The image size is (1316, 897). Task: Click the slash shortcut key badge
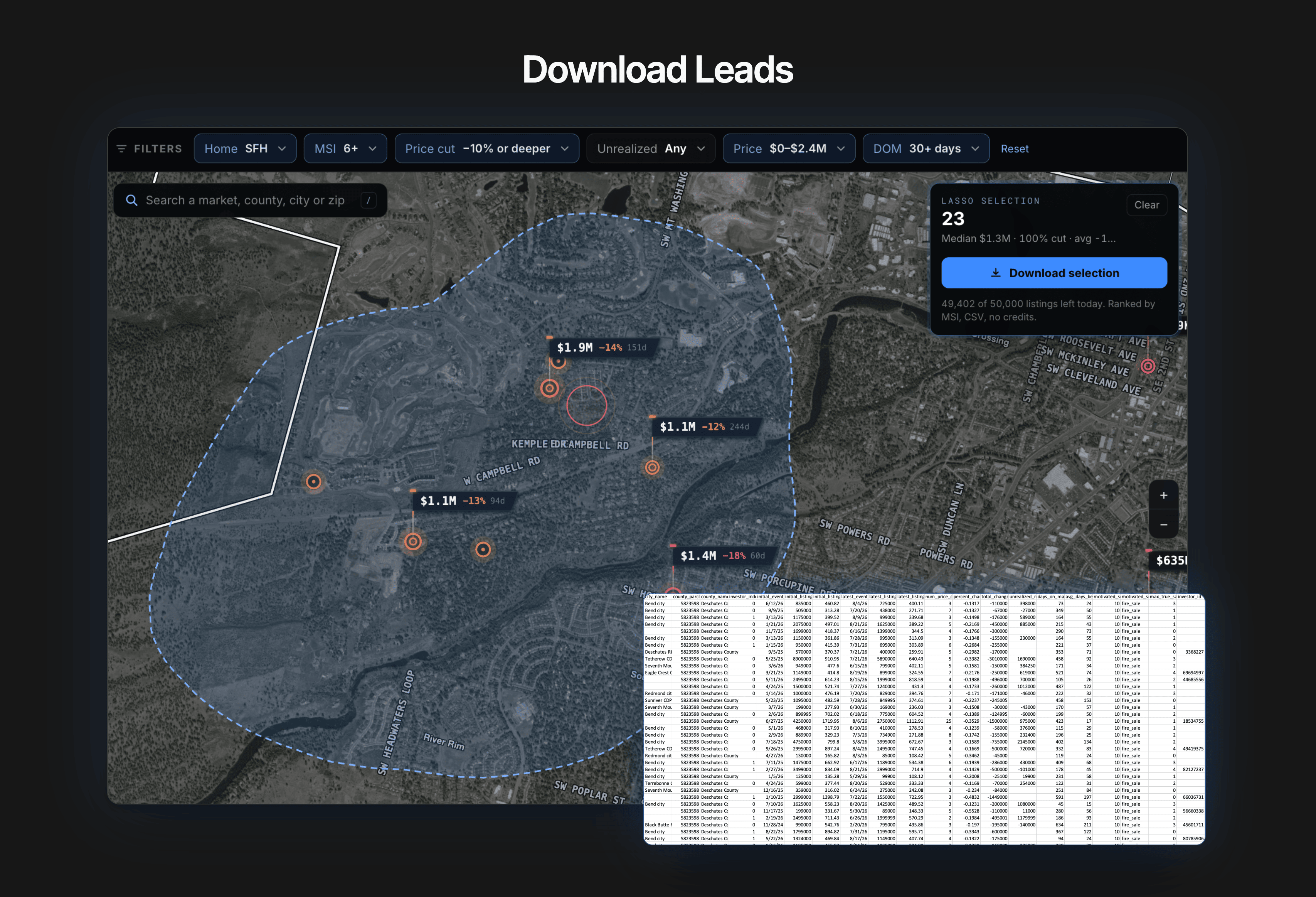tap(368, 200)
